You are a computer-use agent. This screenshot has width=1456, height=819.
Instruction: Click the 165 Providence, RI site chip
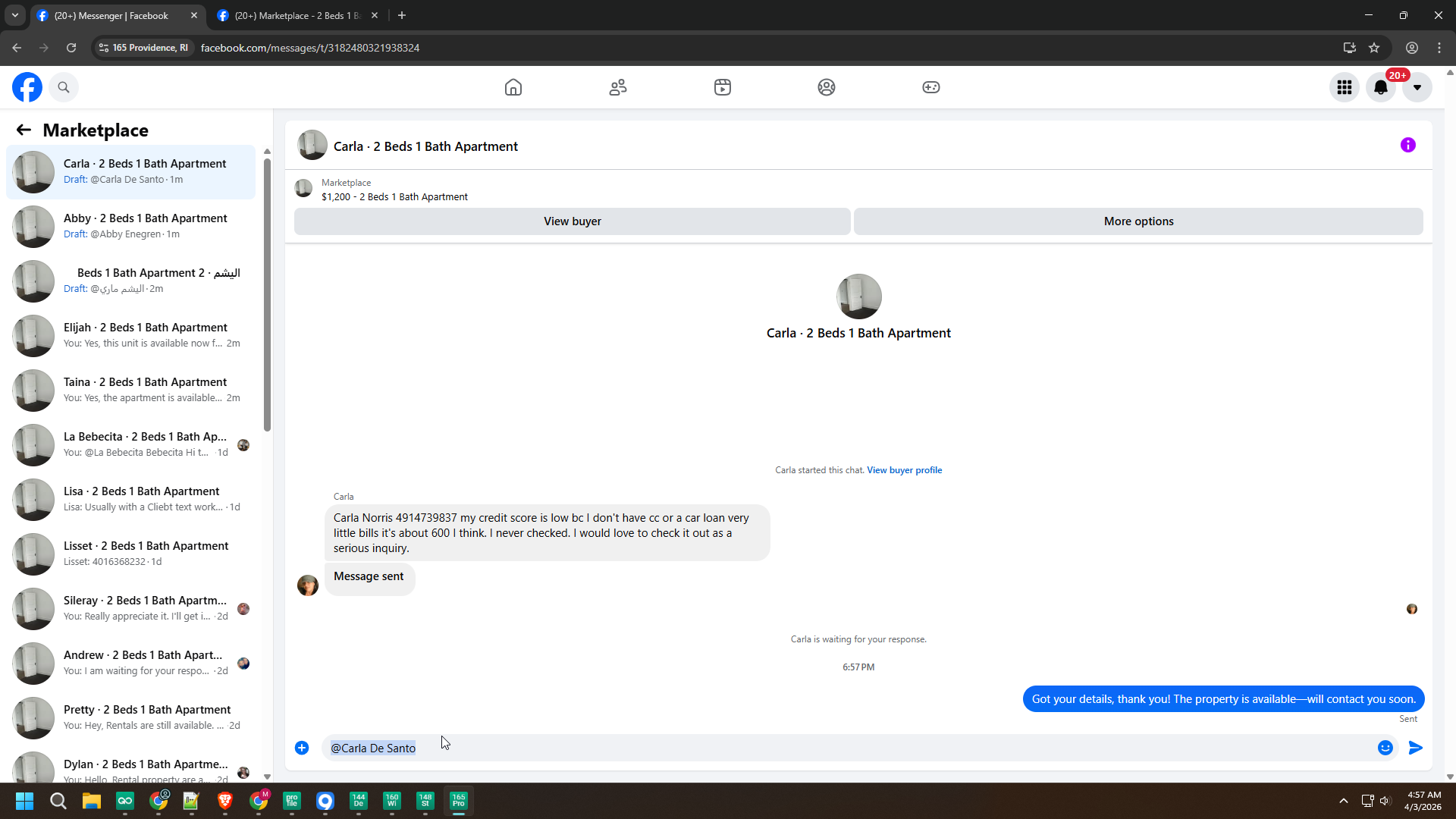pos(143,48)
